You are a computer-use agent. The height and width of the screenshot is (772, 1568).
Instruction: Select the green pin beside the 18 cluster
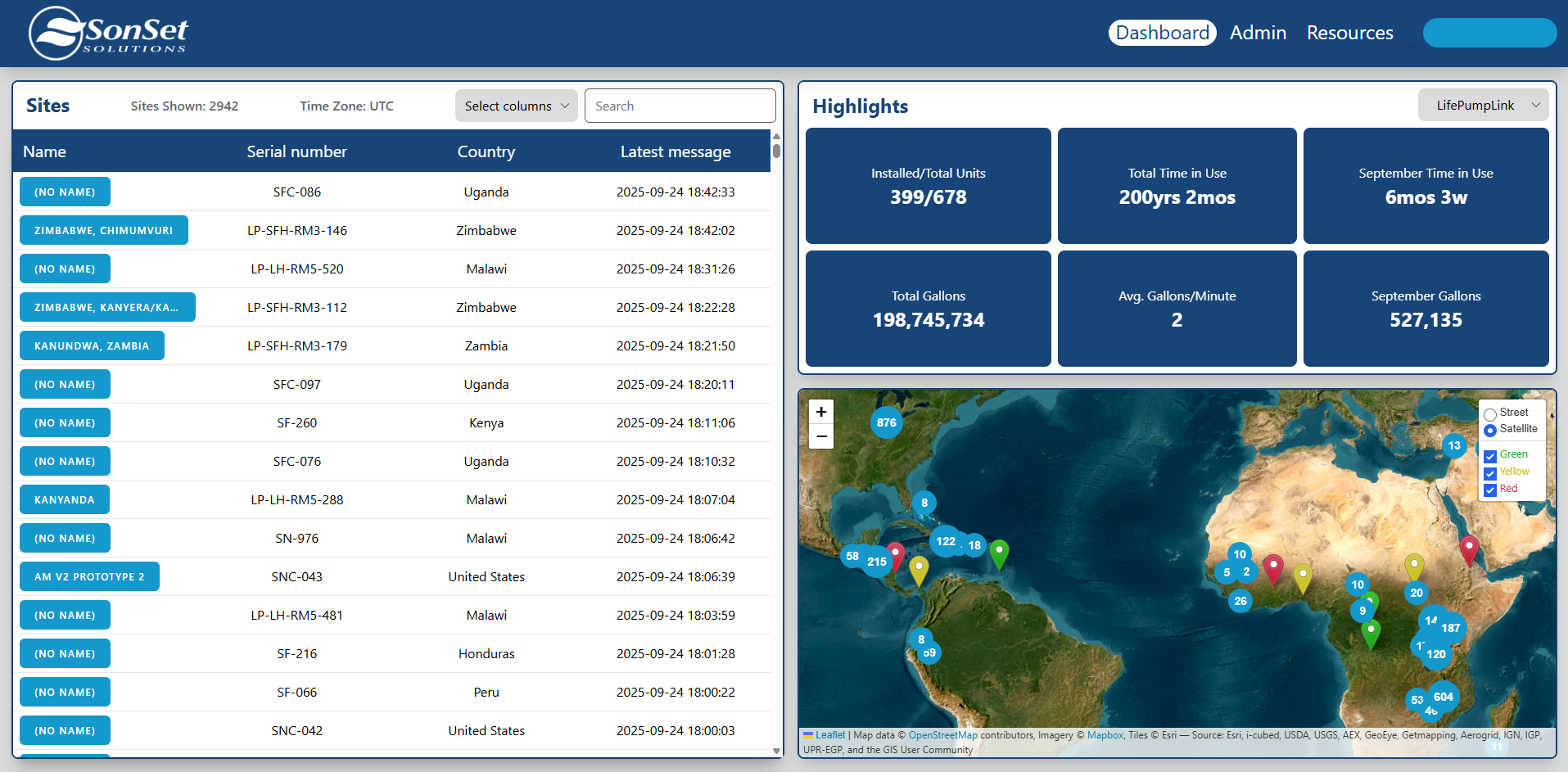pos(999,552)
